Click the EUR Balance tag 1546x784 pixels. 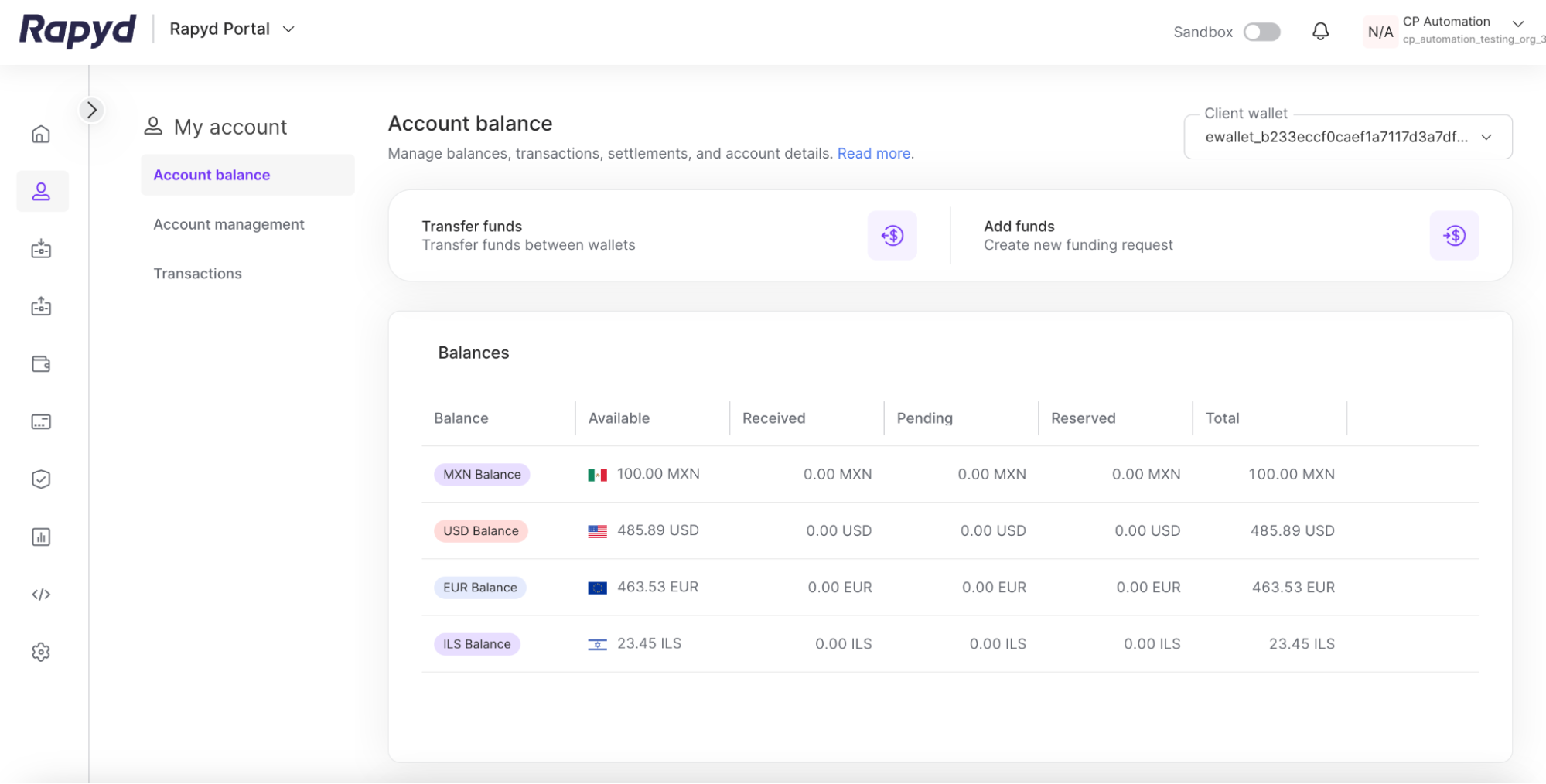click(x=479, y=587)
